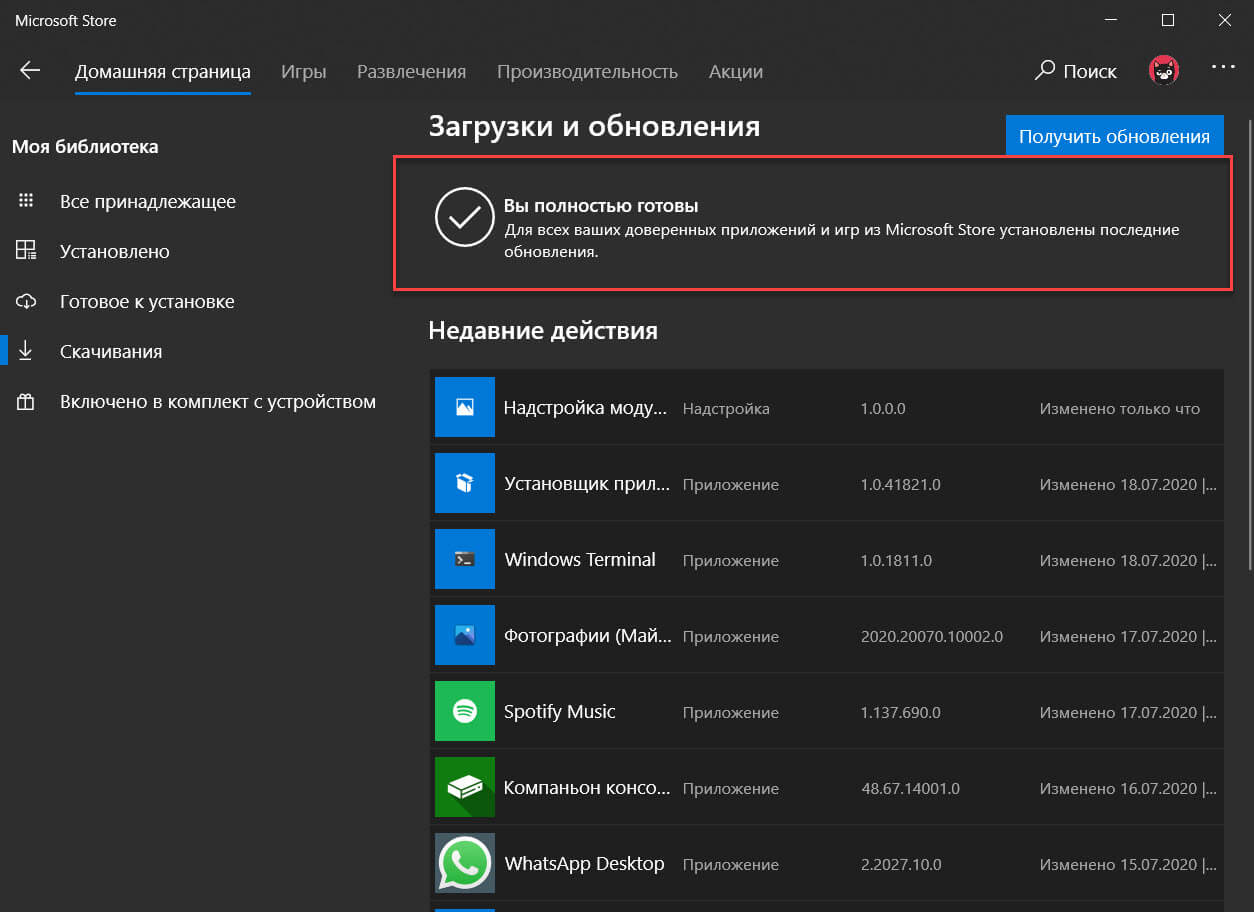Click the Поиск search label

pyautogui.click(x=1090, y=71)
